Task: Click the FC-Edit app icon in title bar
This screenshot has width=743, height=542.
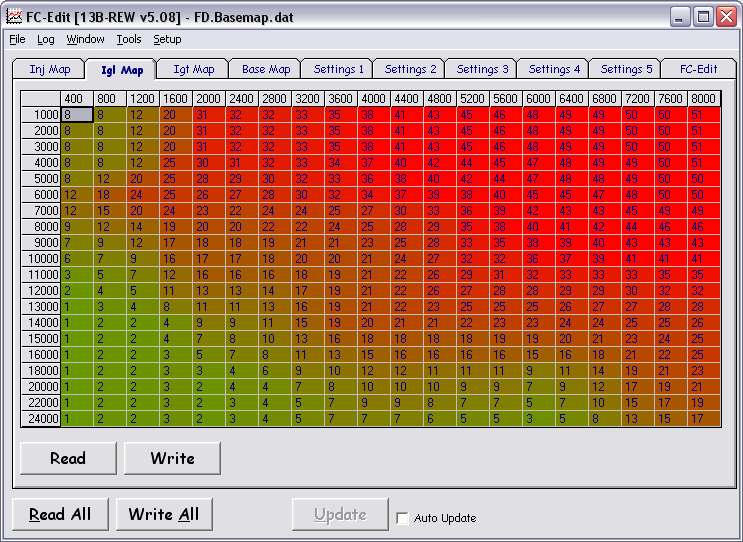Action: [13, 16]
